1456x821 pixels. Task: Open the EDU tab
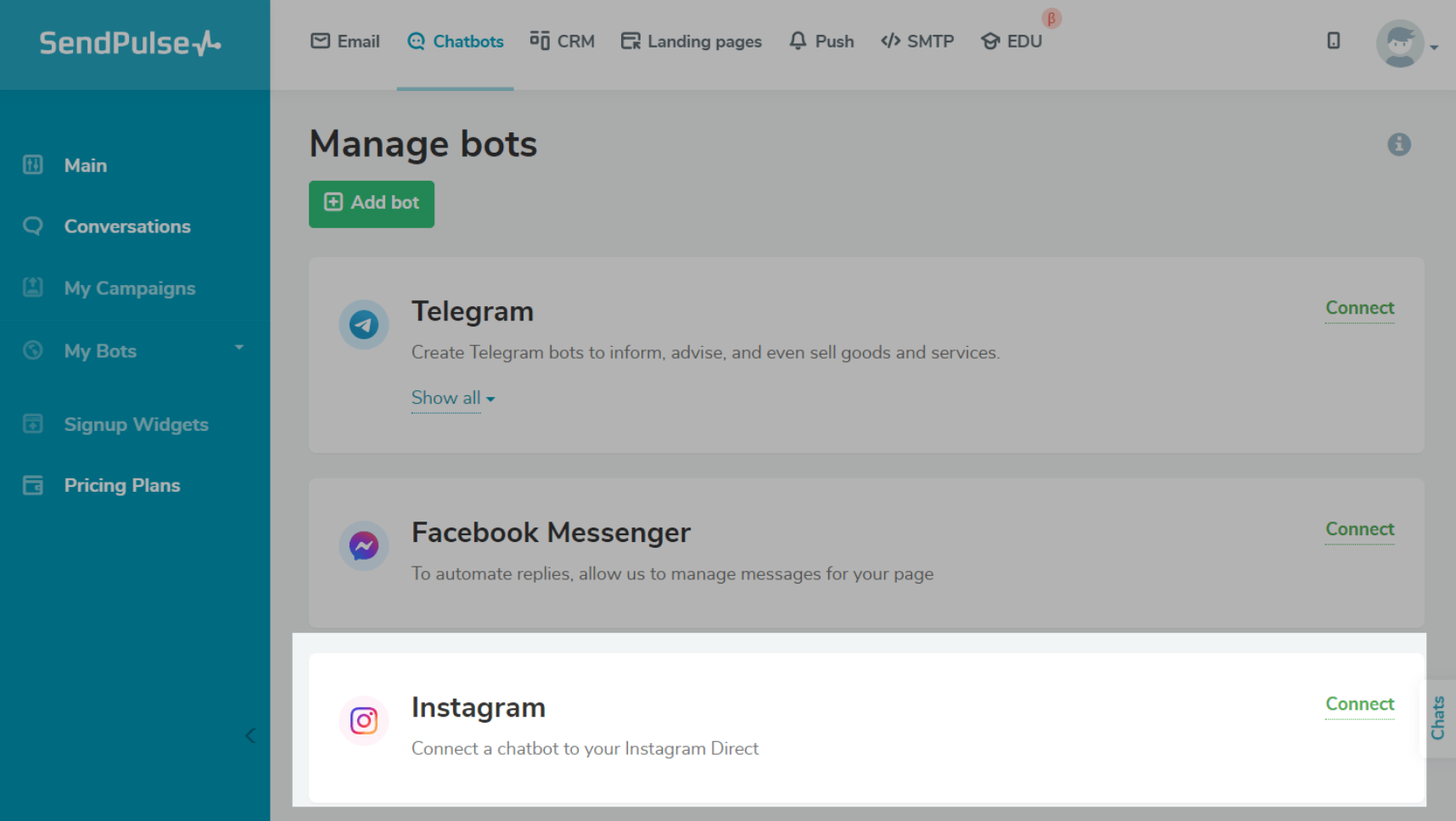coord(1011,42)
